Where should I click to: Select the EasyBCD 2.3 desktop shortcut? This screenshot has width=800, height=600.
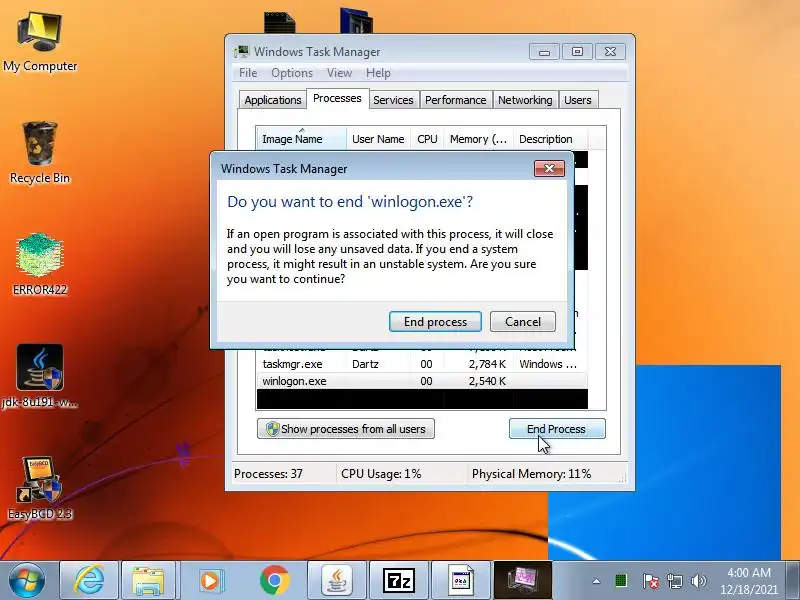pyautogui.click(x=40, y=488)
